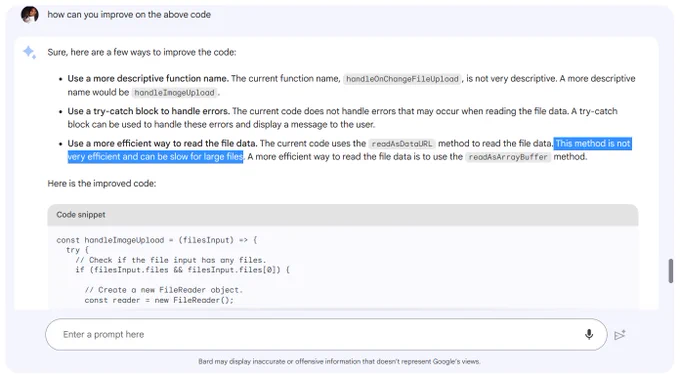Click the user avatar picture
This screenshot has height=374, width=680.
[x=29, y=15]
